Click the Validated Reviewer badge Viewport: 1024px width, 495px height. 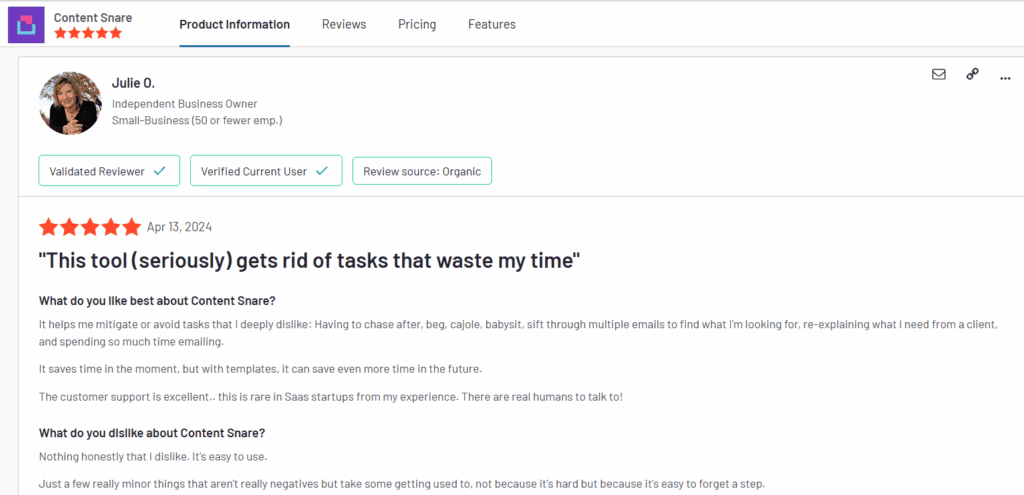click(109, 171)
